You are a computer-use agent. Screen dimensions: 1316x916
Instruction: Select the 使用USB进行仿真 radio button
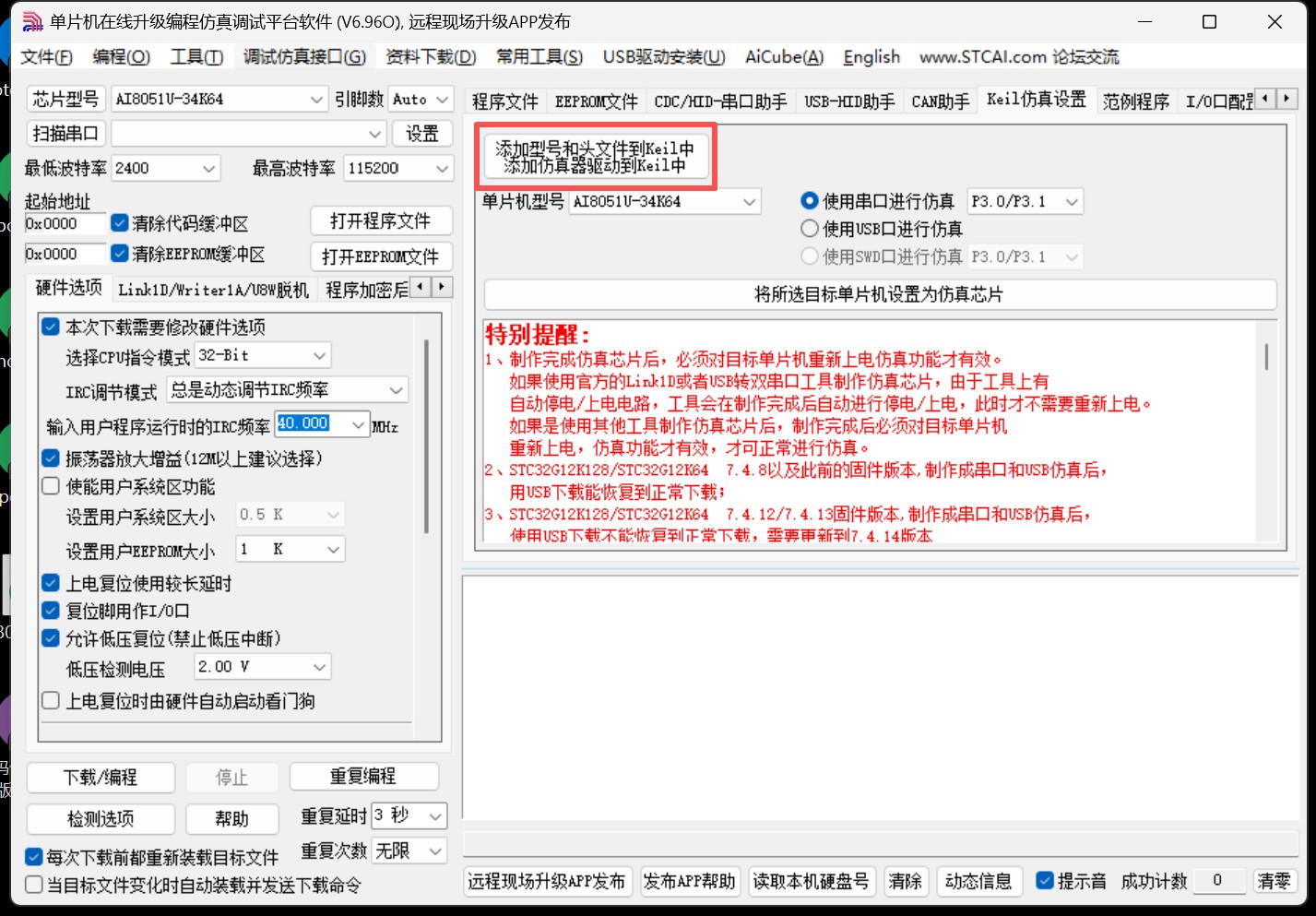click(809, 229)
